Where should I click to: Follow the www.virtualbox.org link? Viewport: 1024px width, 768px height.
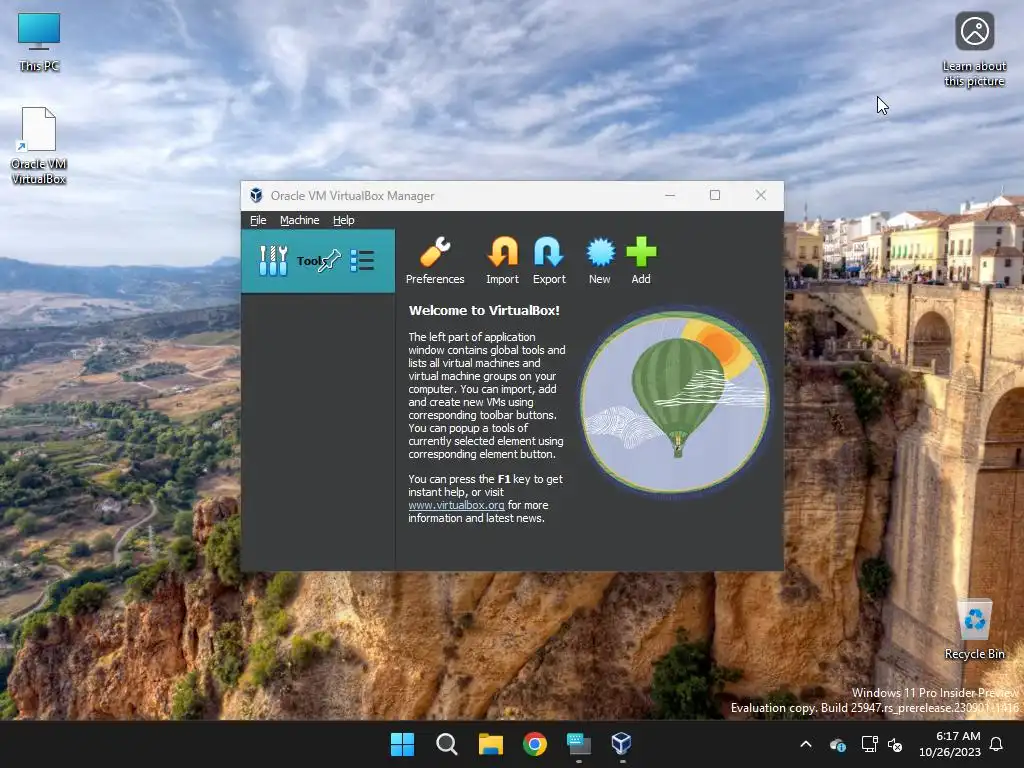pos(456,505)
